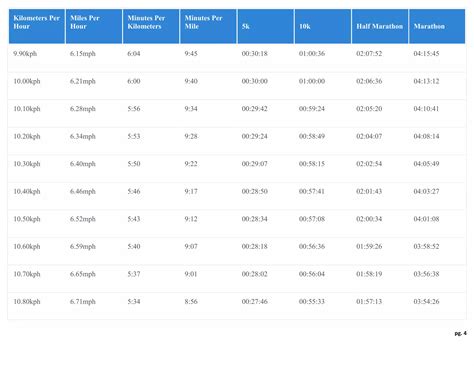474x366 pixels.
Task: Click the 6.15mph value
Action: pos(83,54)
